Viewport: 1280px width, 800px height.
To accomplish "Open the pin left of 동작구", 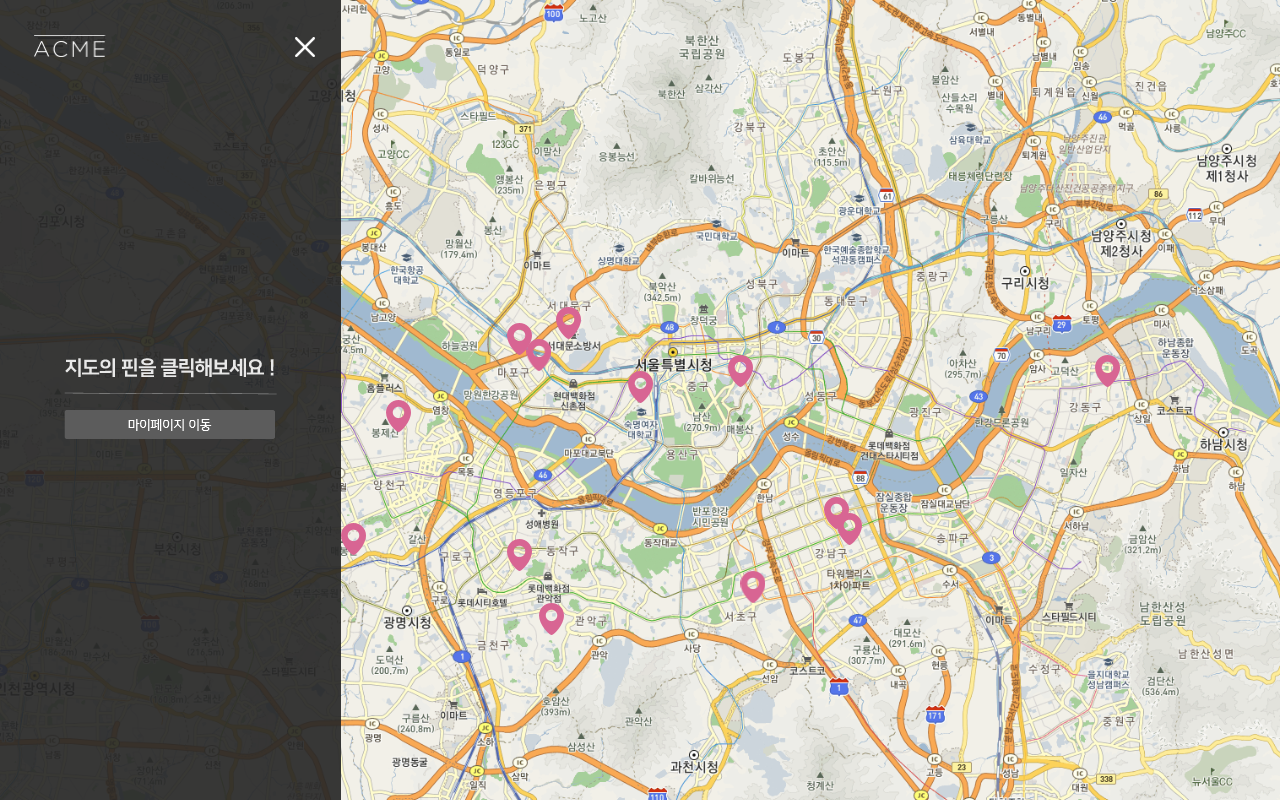I will [x=519, y=555].
